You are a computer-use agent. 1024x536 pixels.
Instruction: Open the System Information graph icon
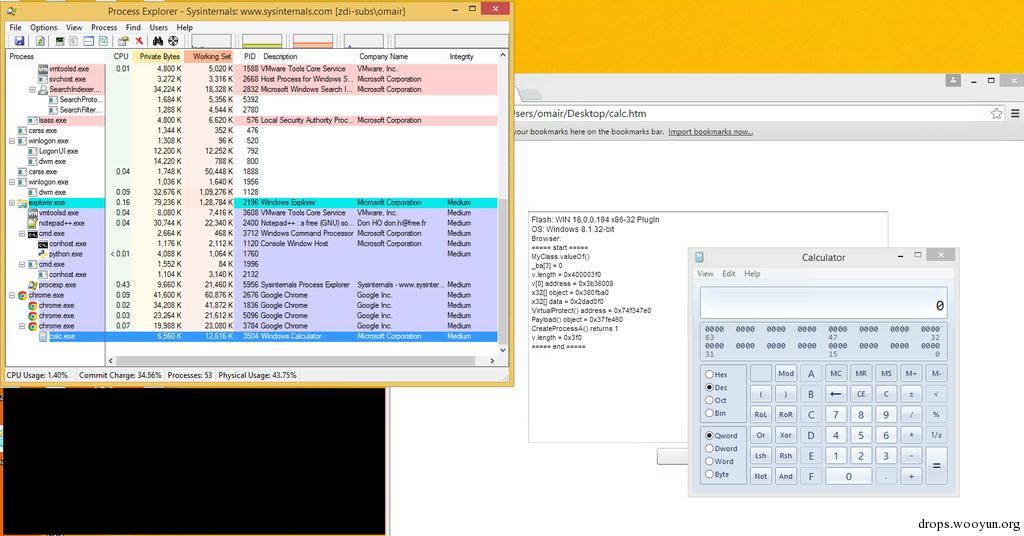pos(59,41)
